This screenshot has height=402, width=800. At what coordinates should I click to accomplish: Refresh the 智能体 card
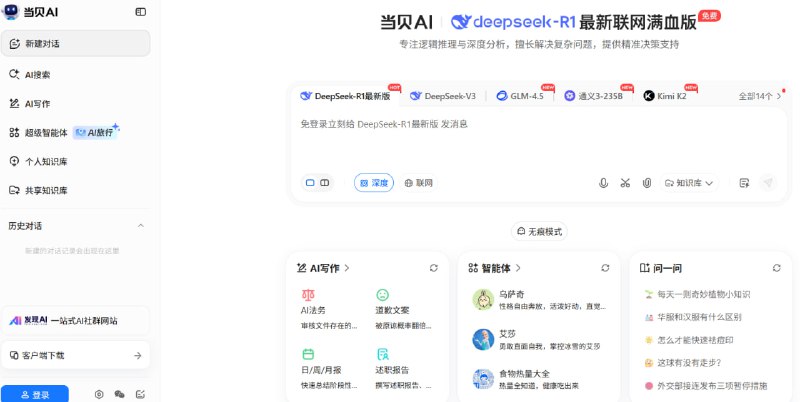605,268
